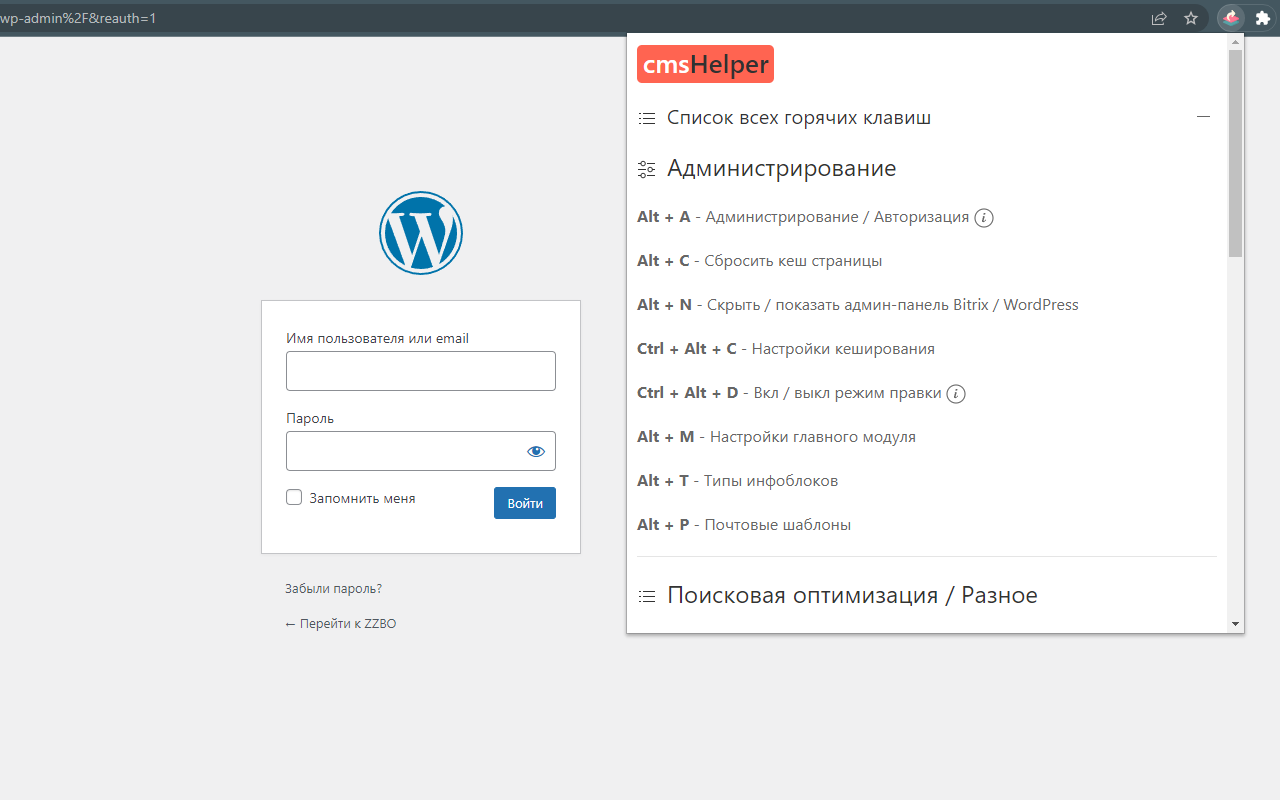The image size is (1280, 800).
Task: Click the Alt + A Администрирование / Авторизация entry
Action: point(803,217)
